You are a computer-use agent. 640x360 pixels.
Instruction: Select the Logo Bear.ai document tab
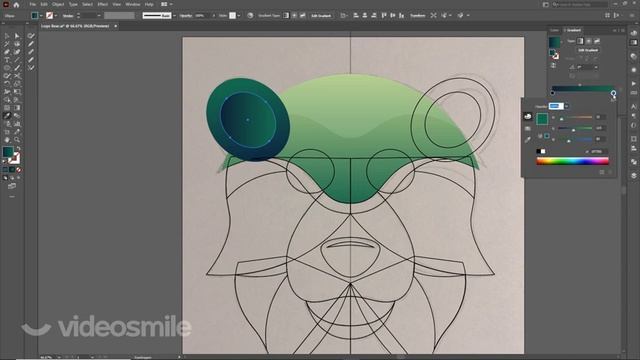pyautogui.click(x=76, y=26)
